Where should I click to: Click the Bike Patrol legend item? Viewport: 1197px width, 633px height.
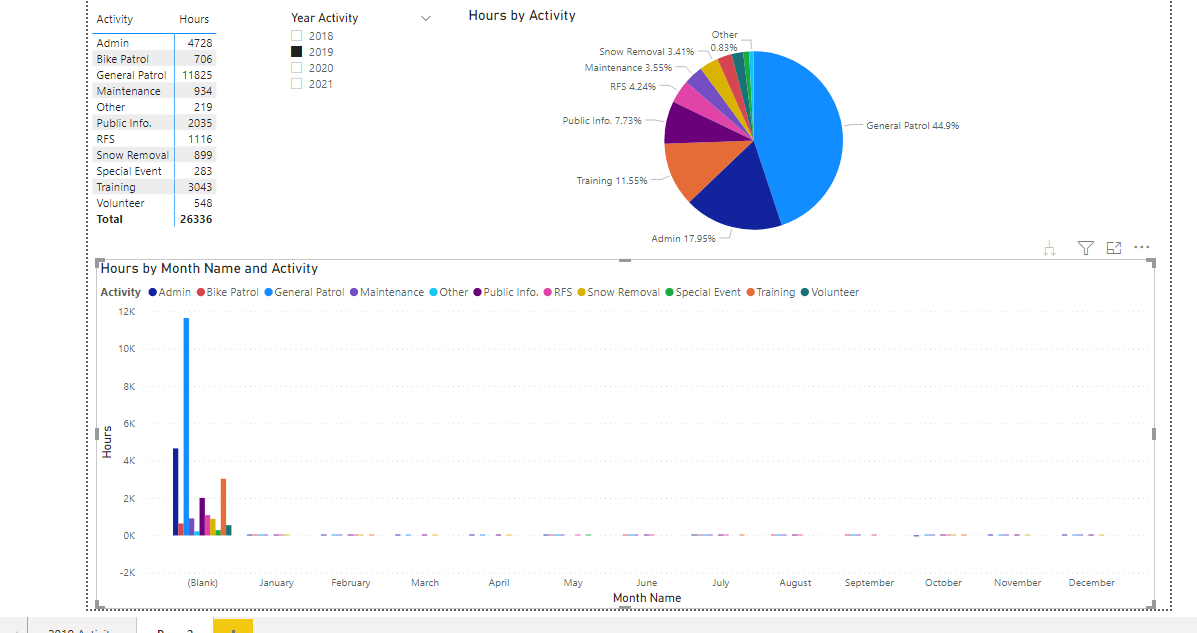(227, 292)
